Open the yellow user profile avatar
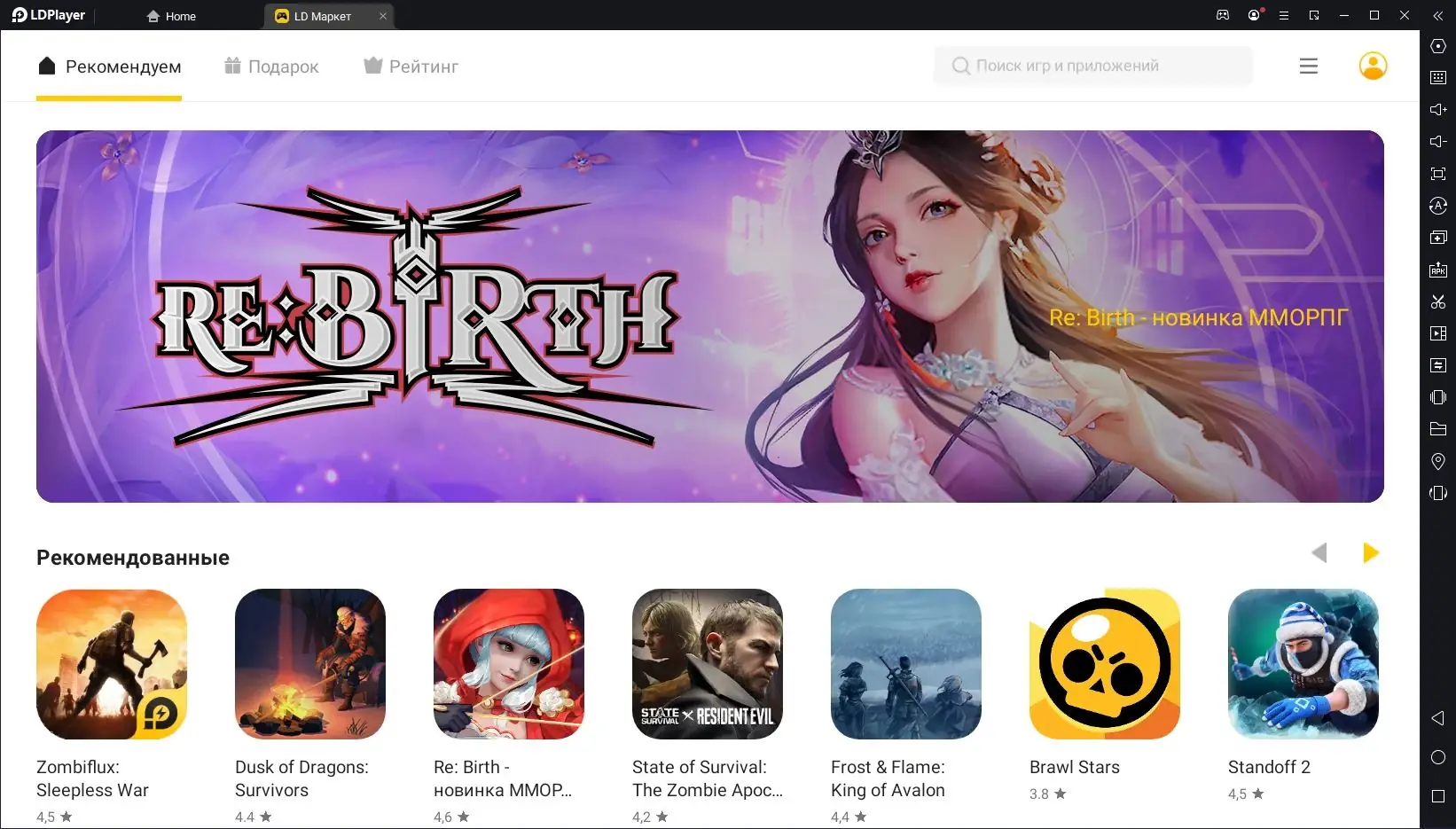The image size is (1456, 829). pyautogui.click(x=1373, y=66)
